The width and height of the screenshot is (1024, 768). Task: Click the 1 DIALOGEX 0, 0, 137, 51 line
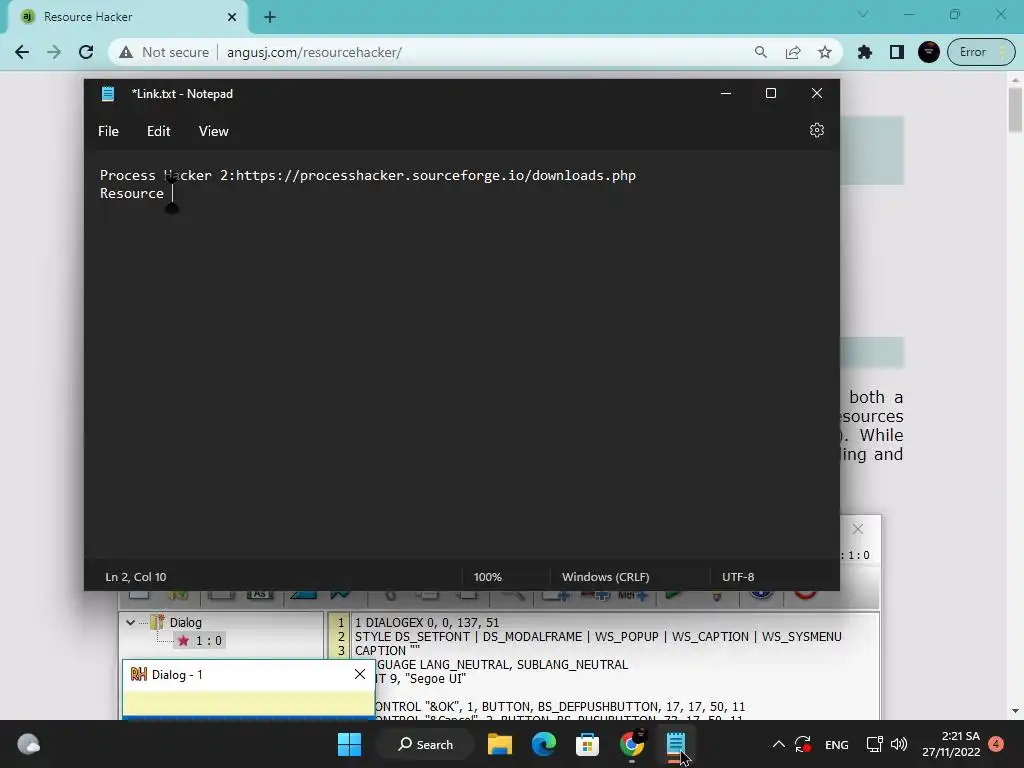pyautogui.click(x=427, y=622)
